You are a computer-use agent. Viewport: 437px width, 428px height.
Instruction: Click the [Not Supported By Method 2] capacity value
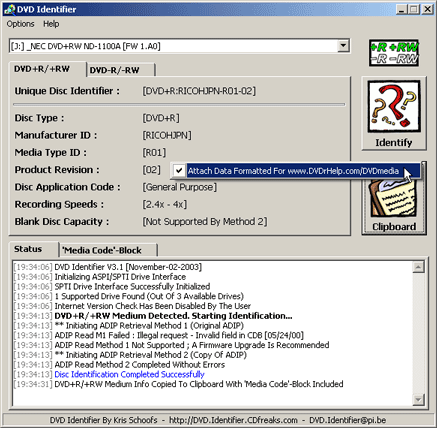pos(205,222)
